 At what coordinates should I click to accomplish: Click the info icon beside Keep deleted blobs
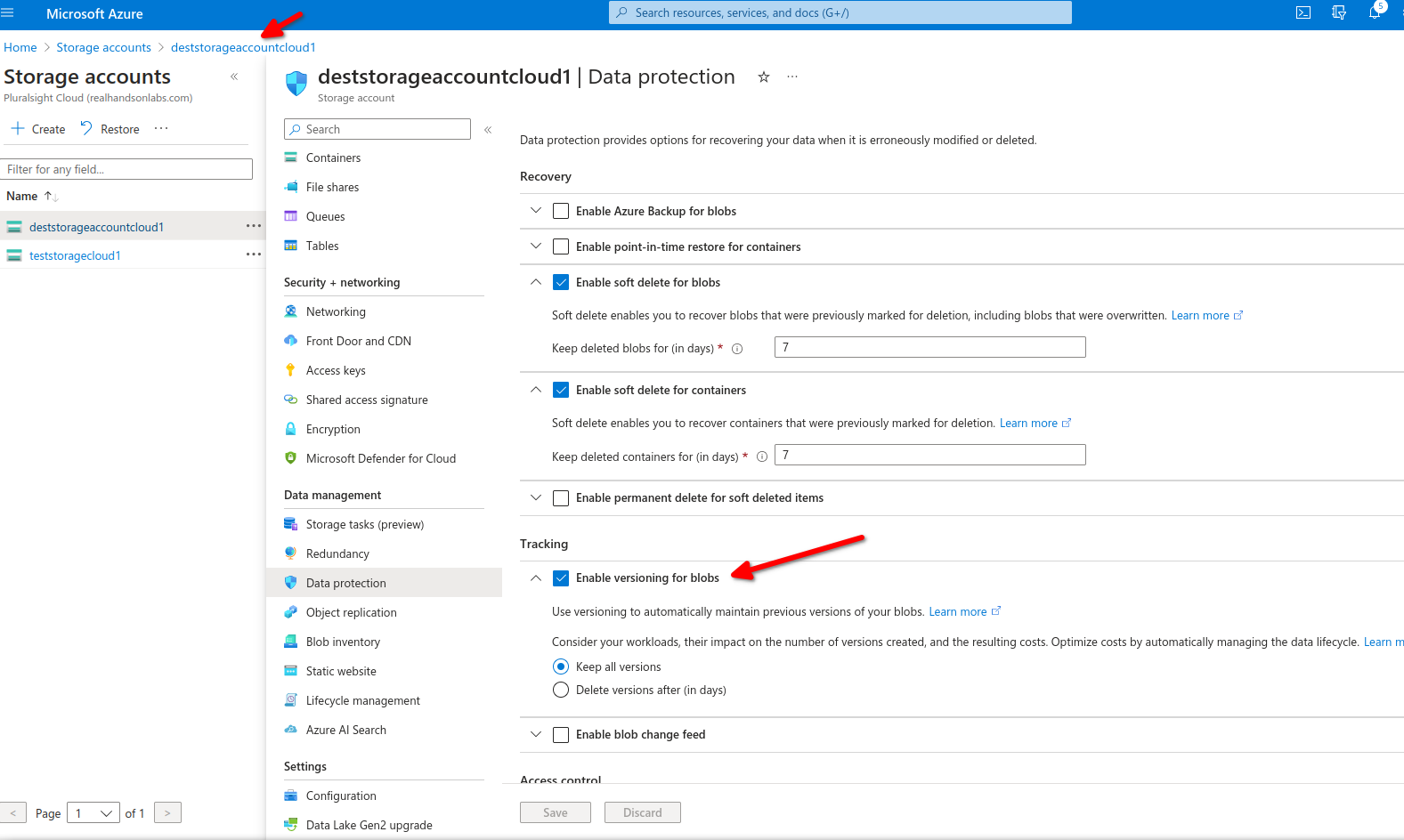click(737, 349)
